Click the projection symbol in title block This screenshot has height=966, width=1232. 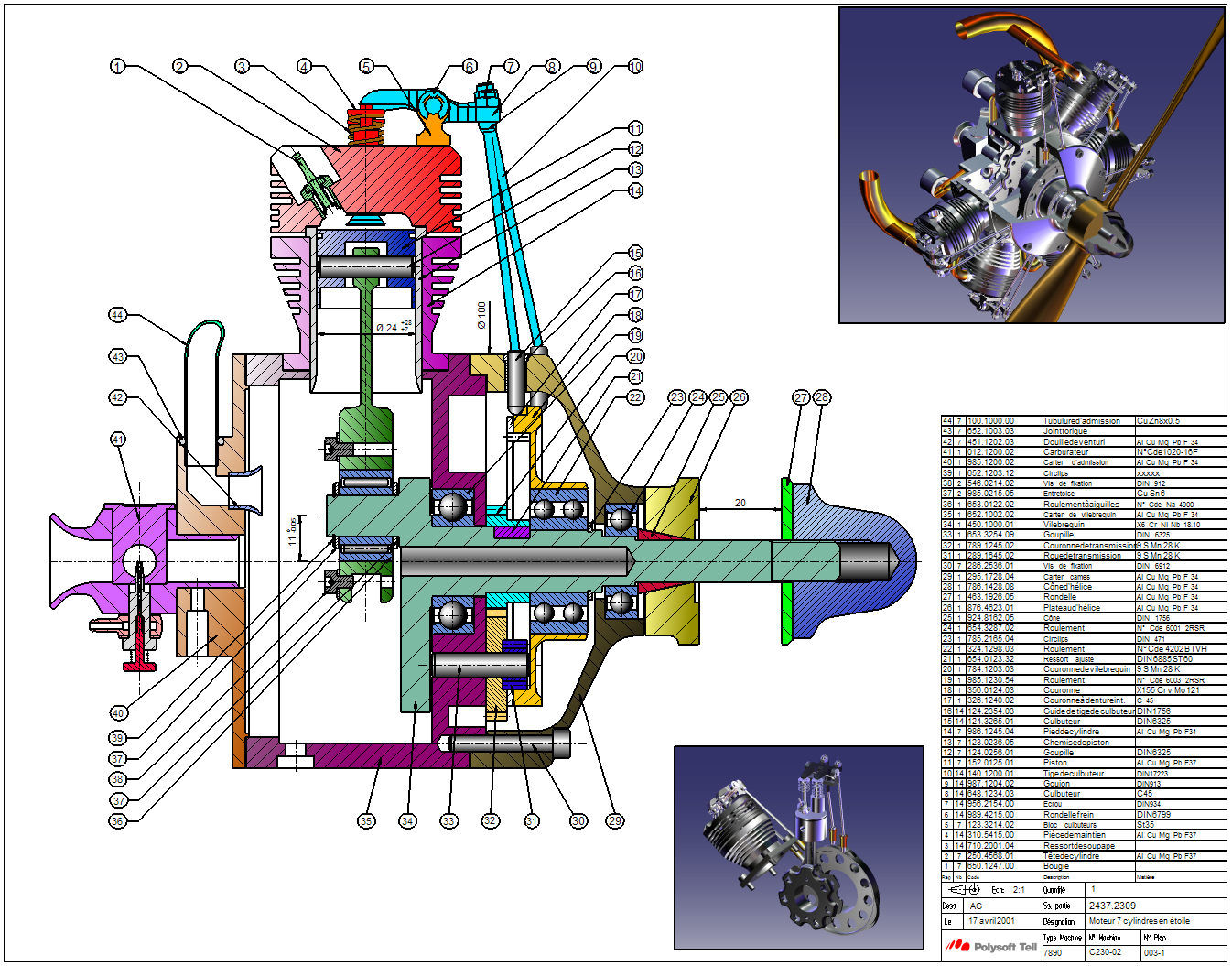[x=965, y=890]
